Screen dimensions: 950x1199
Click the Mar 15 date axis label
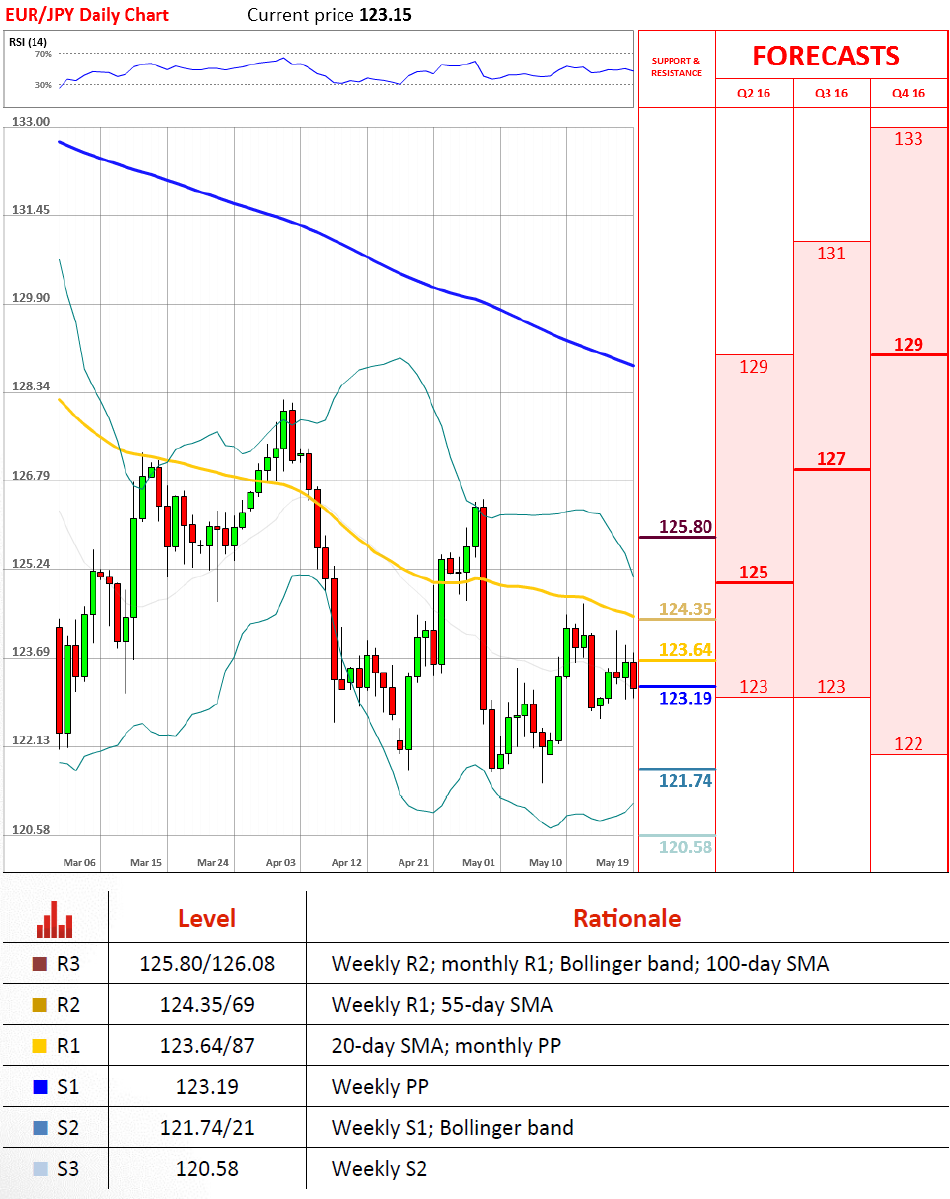click(146, 863)
